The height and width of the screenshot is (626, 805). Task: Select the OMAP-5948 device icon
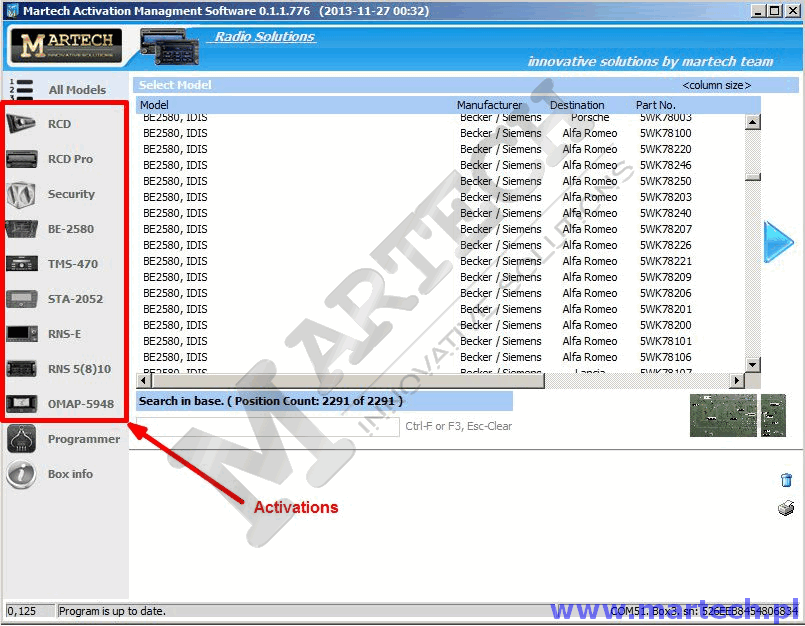pyautogui.click(x=22, y=404)
